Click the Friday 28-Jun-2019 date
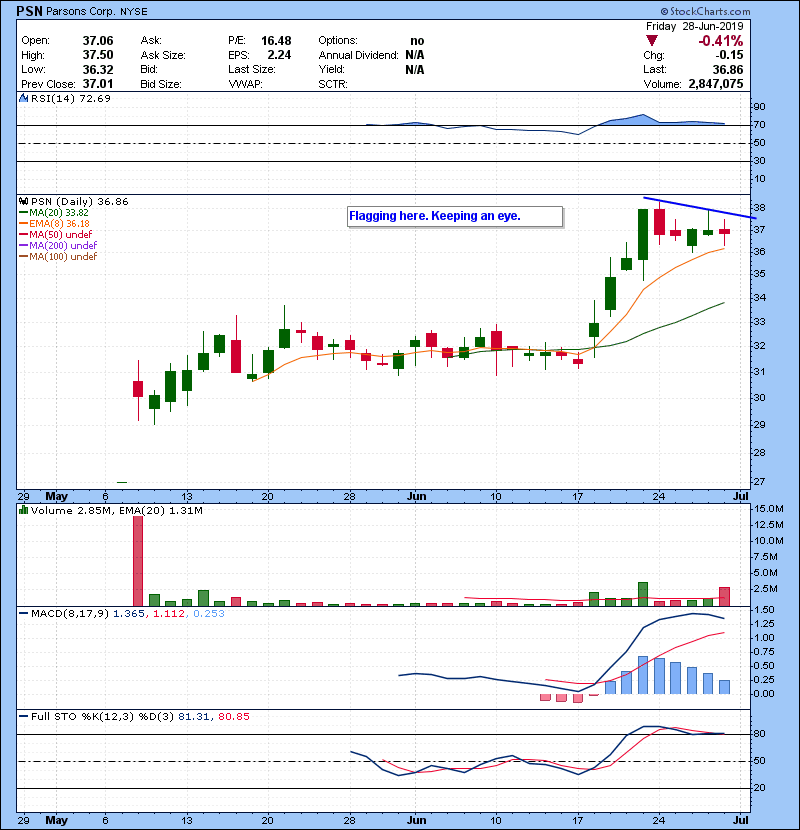Viewport: 800px width, 830px height. (x=694, y=26)
